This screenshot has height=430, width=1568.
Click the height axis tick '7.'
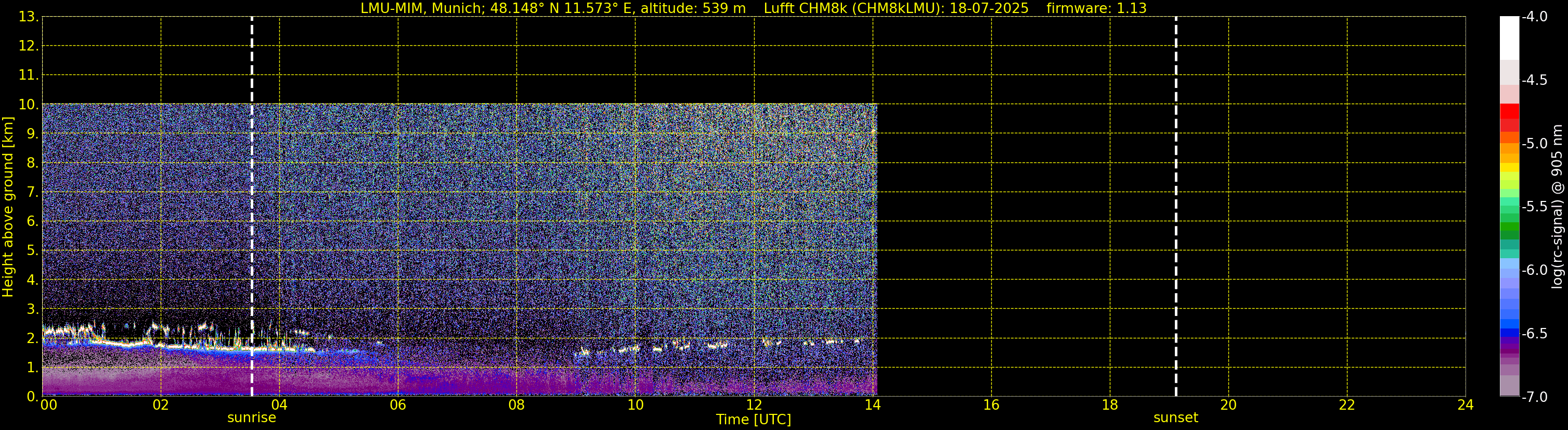[32, 193]
